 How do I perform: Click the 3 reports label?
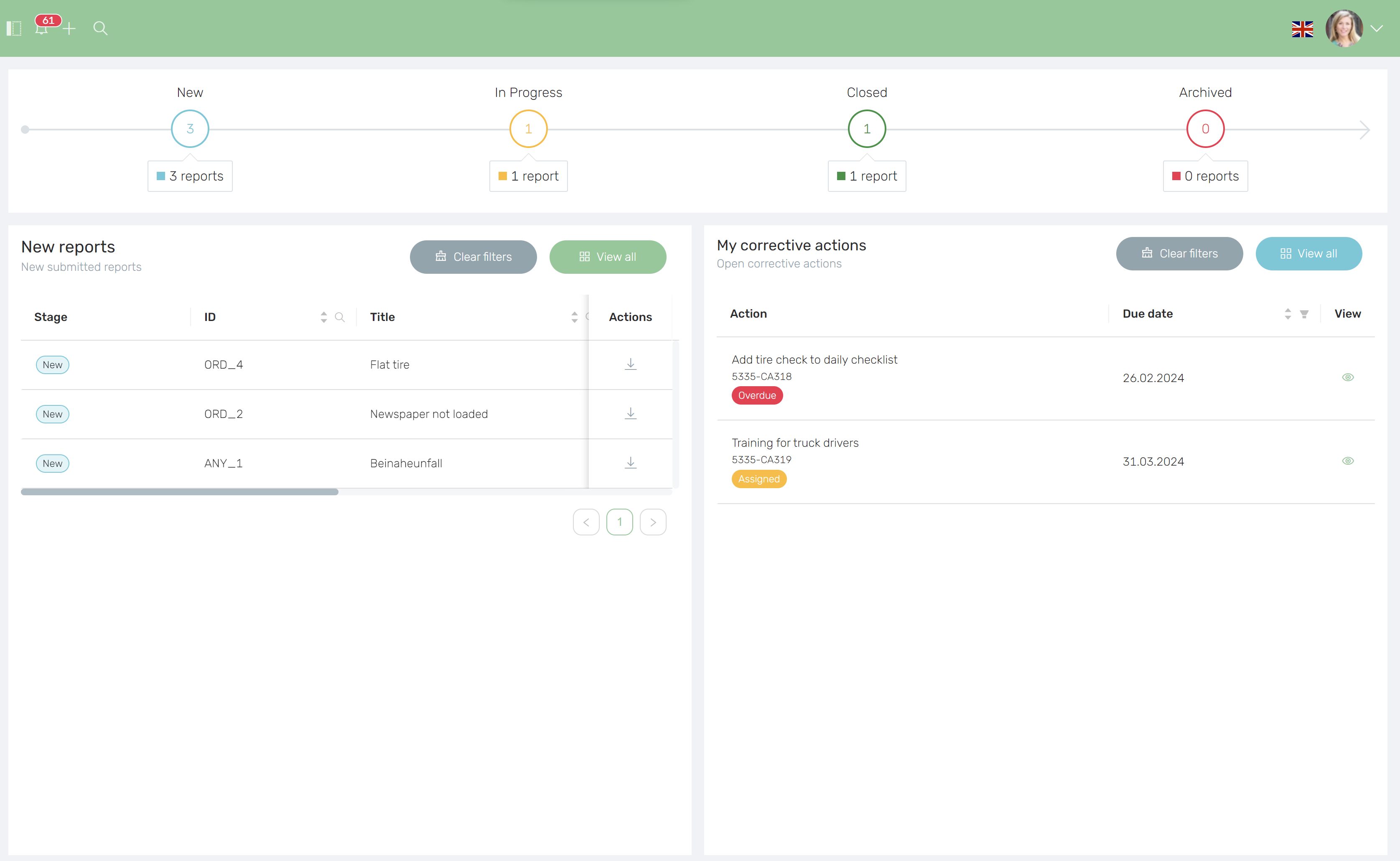pos(190,176)
